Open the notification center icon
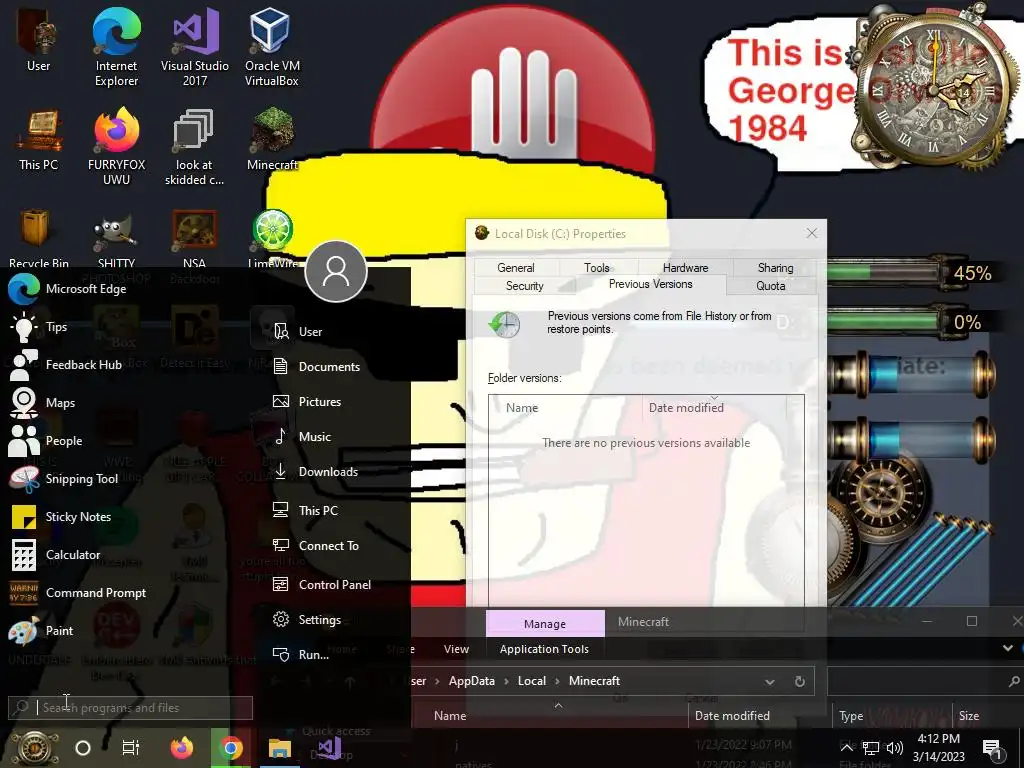This screenshot has width=1024, height=768. pos(992,748)
